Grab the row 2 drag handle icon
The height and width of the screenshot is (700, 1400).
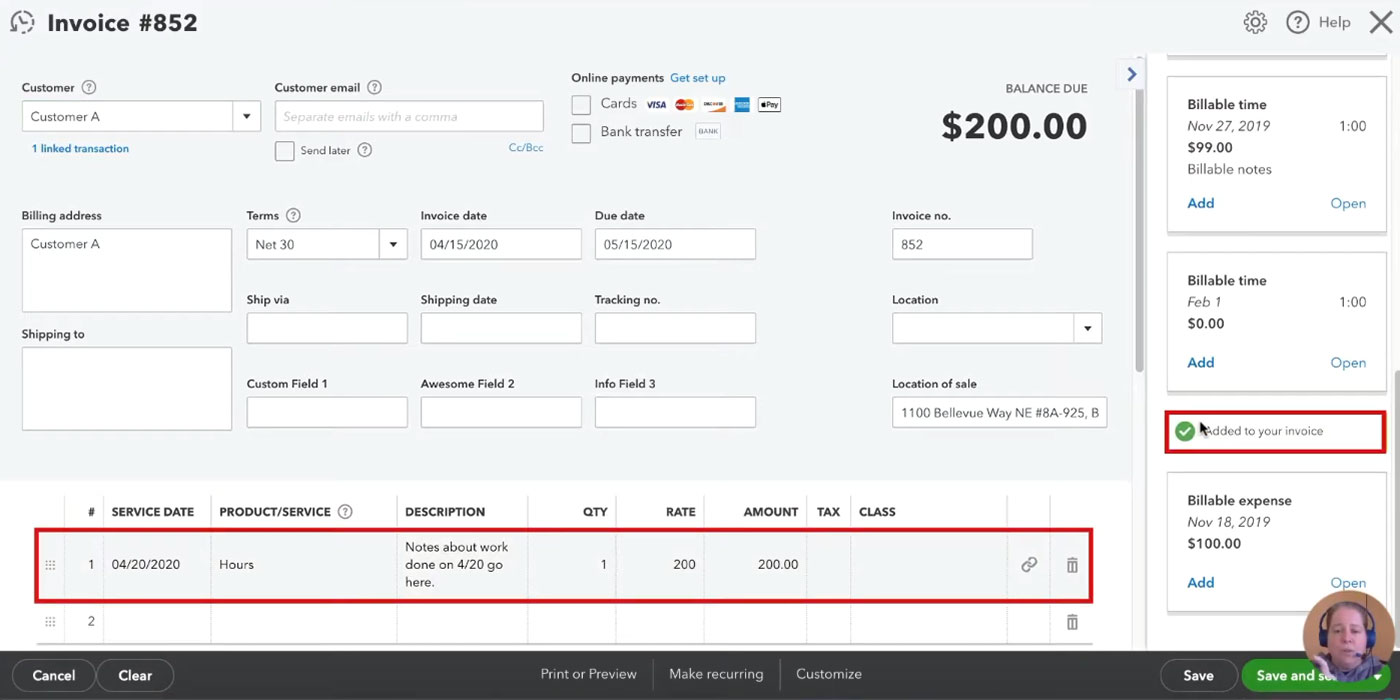[x=50, y=622]
